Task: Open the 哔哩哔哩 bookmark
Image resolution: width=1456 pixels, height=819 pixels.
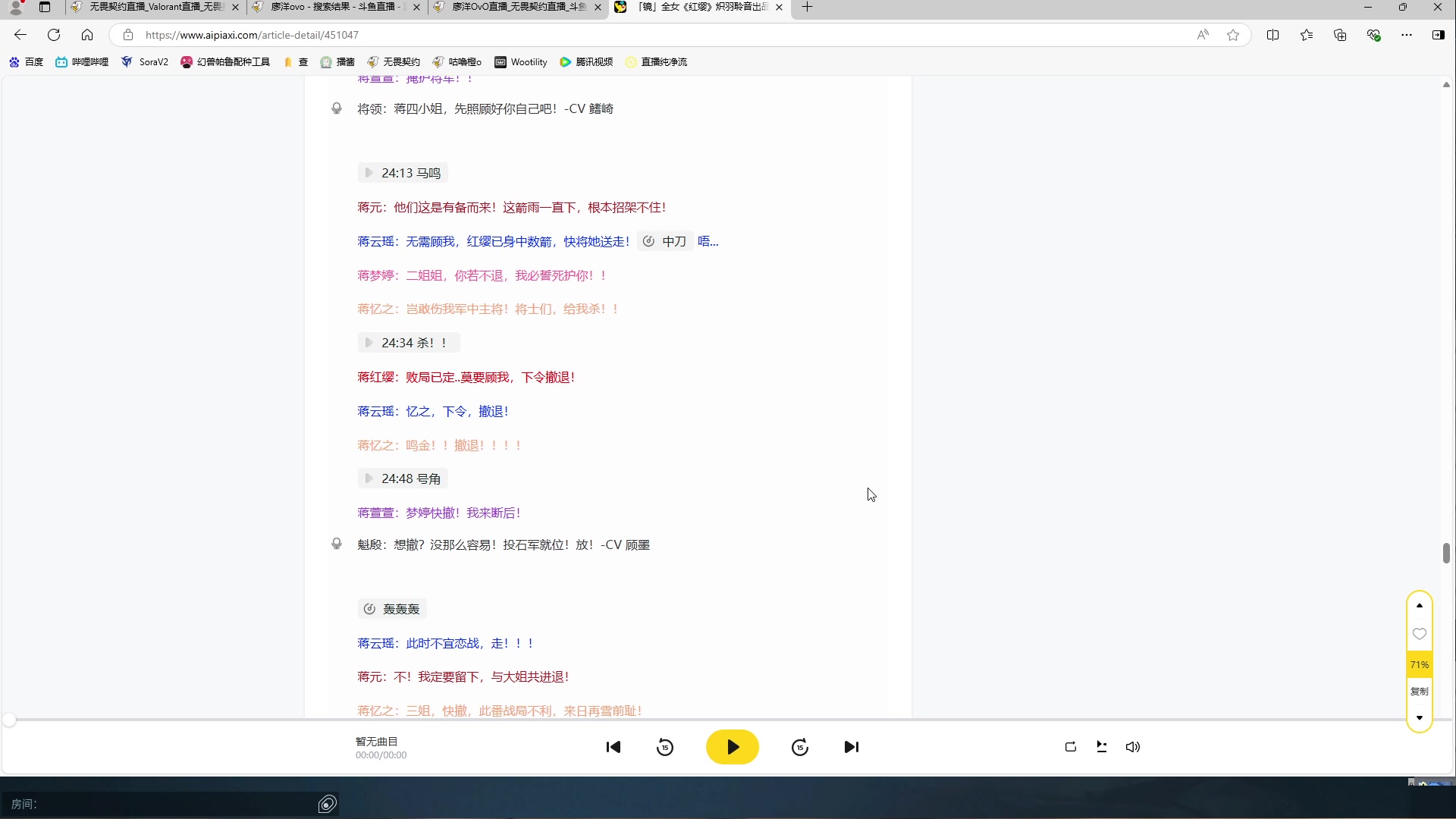Action: click(82, 61)
